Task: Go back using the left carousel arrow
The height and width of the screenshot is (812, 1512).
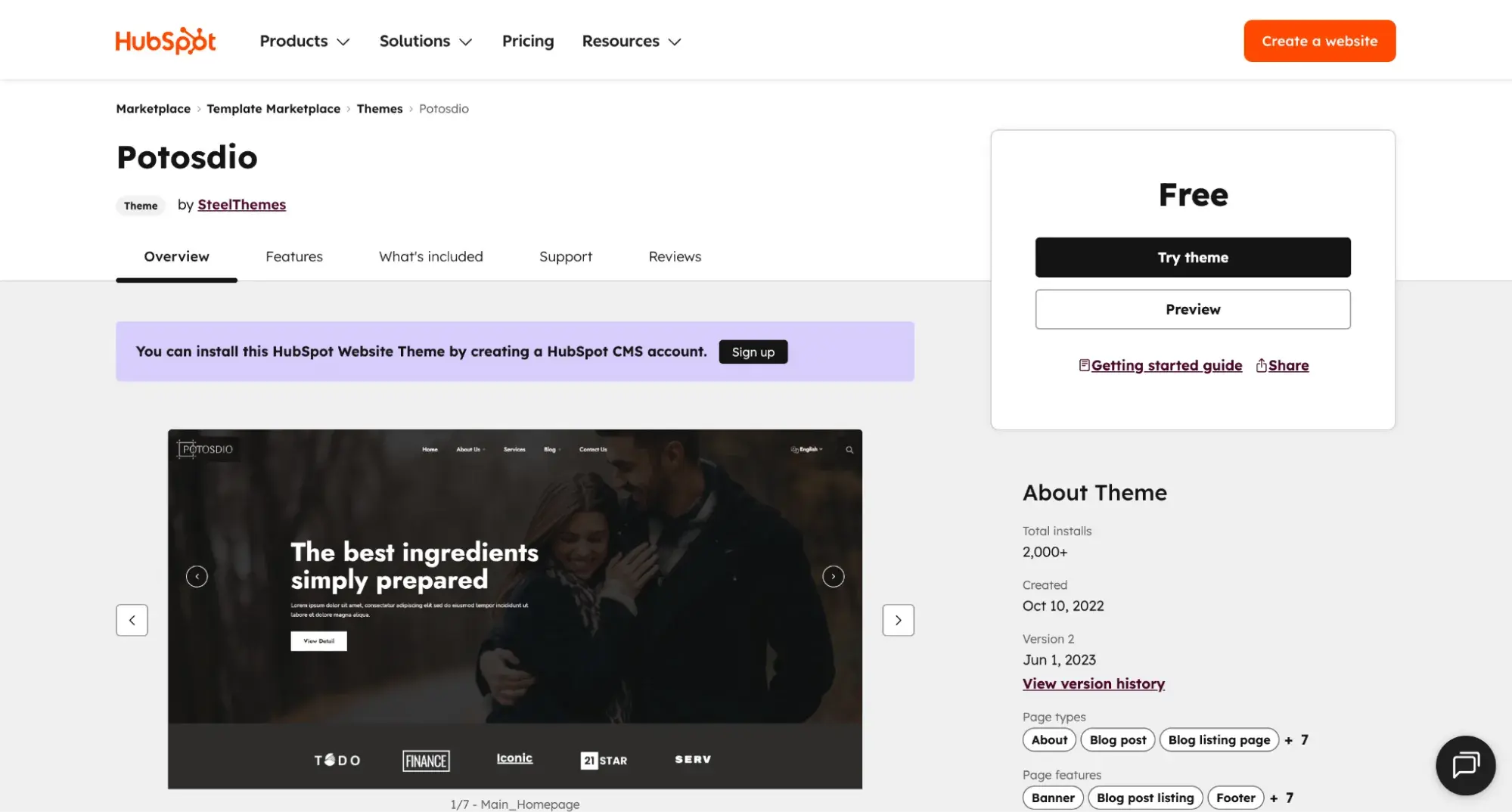Action: [132, 620]
